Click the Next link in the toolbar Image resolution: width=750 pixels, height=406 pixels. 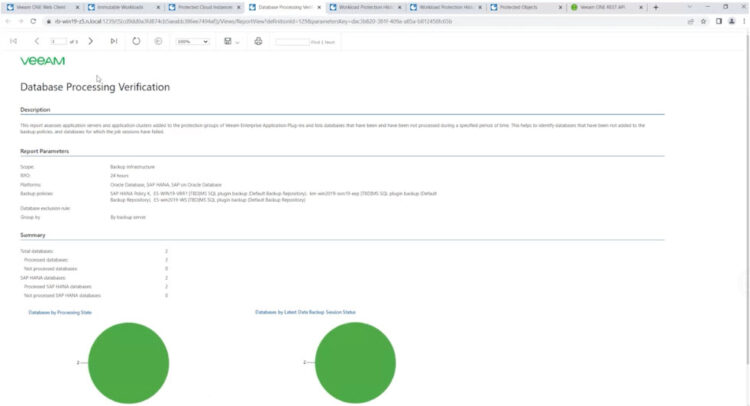click(330, 42)
